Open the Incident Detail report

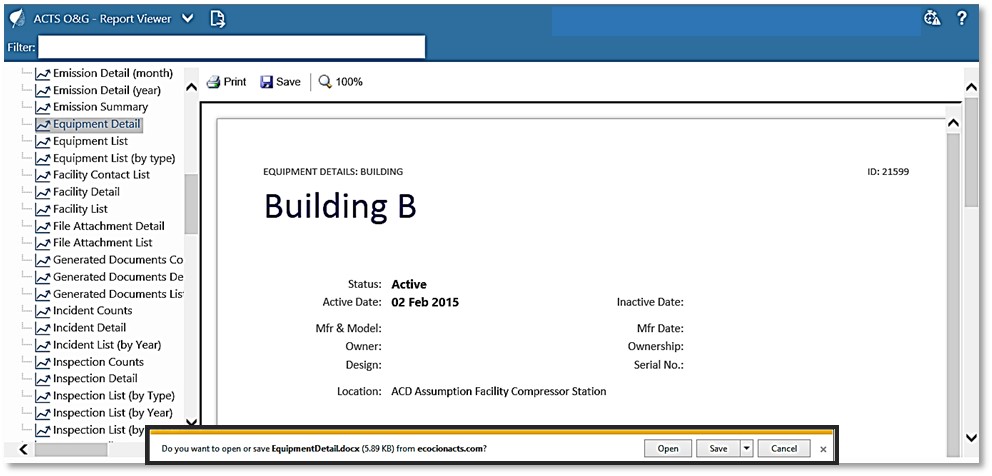(89, 327)
